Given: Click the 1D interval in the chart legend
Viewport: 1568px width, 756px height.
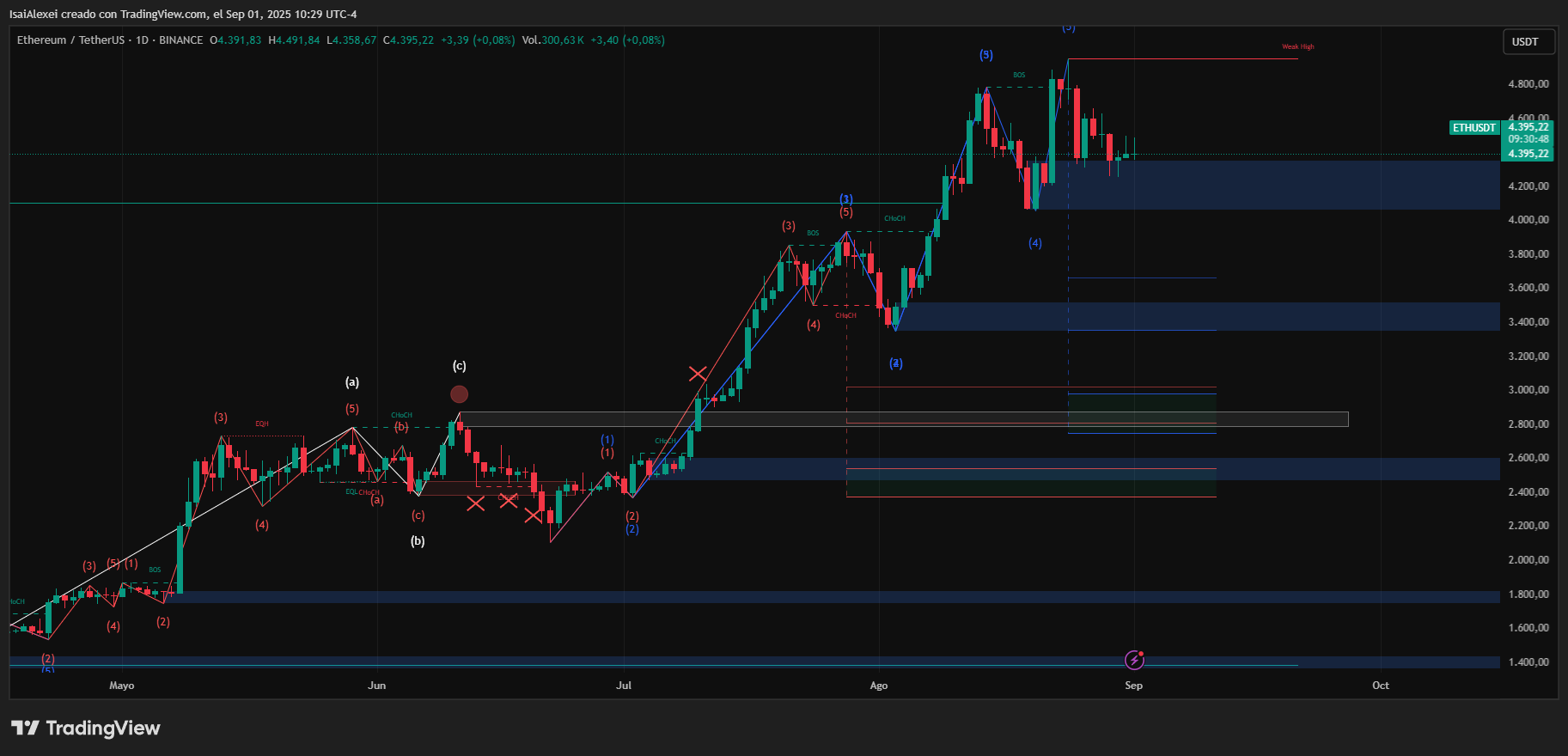Looking at the screenshot, I should coord(142,40).
